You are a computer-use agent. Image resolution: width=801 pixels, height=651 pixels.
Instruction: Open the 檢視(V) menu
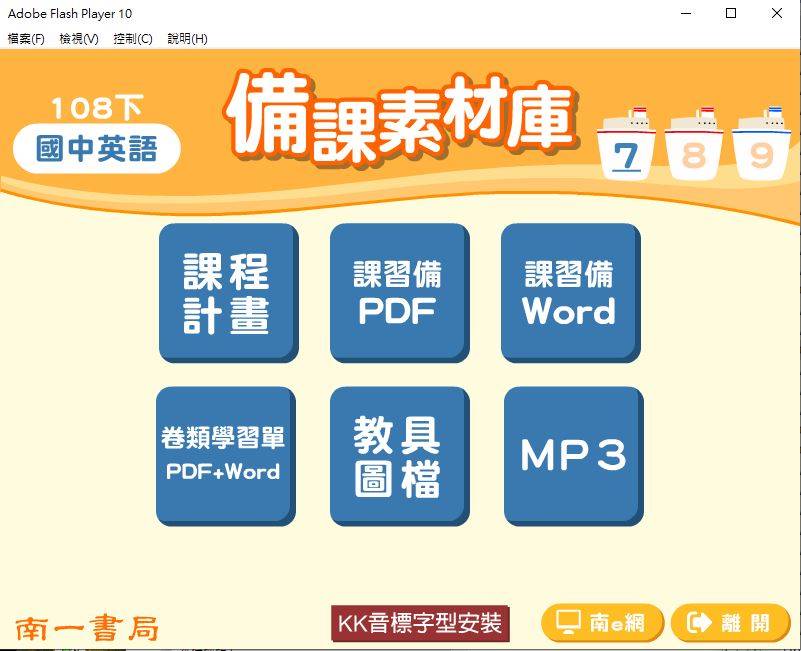(79, 39)
